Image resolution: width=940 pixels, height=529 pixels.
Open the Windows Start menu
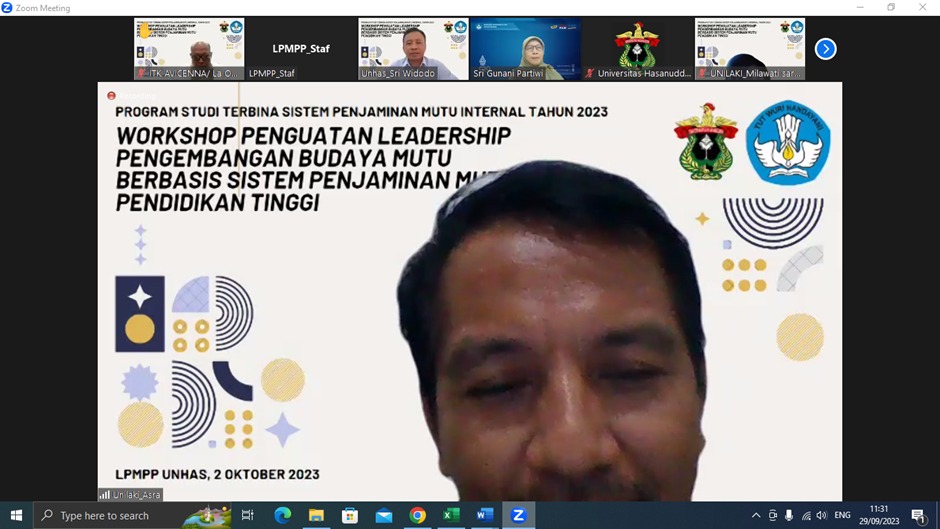pos(16,515)
